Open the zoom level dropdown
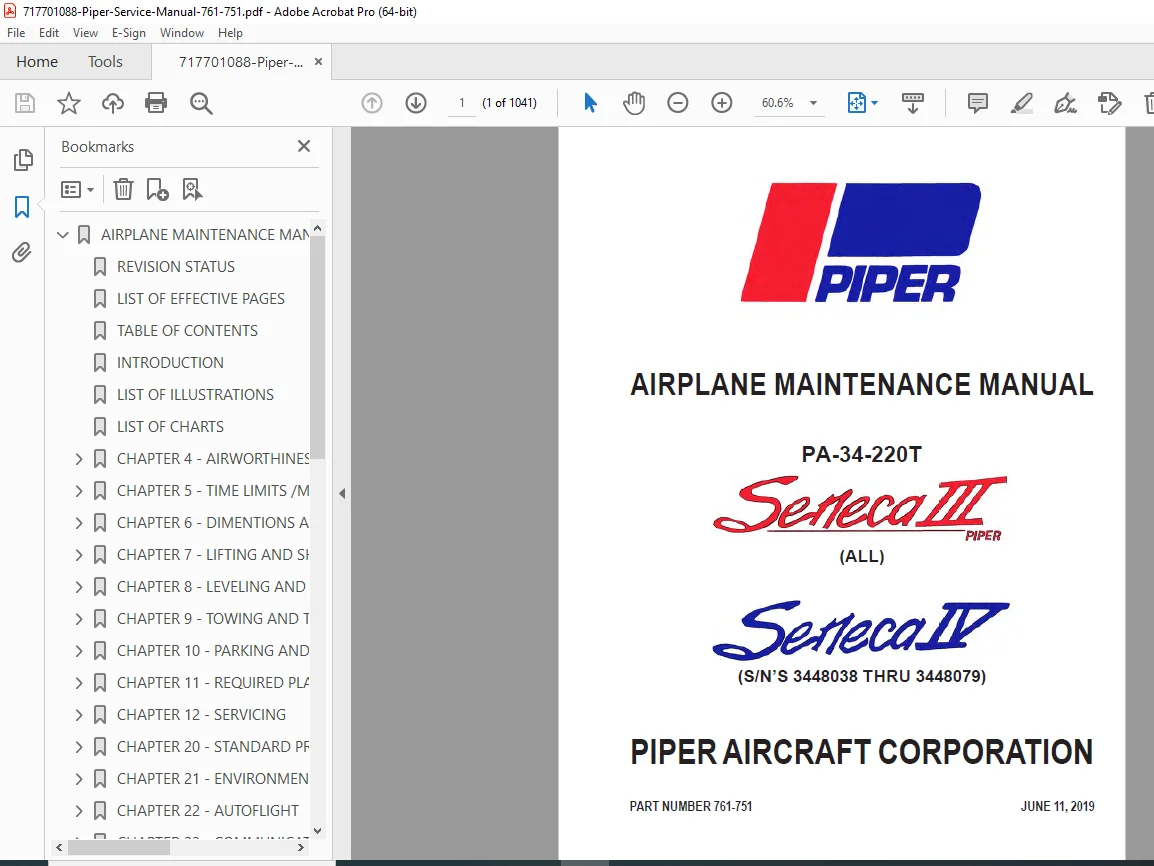This screenshot has width=1154, height=866. coord(813,103)
